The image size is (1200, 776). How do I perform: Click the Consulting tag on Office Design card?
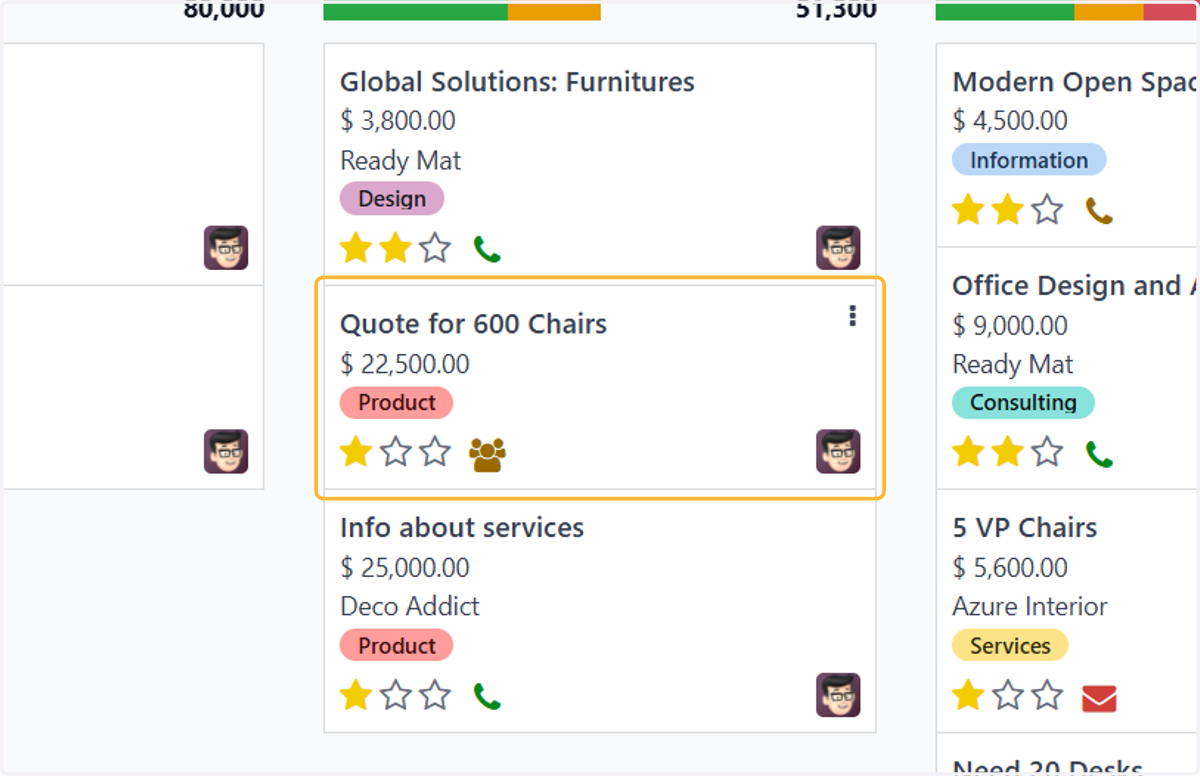pos(1023,403)
